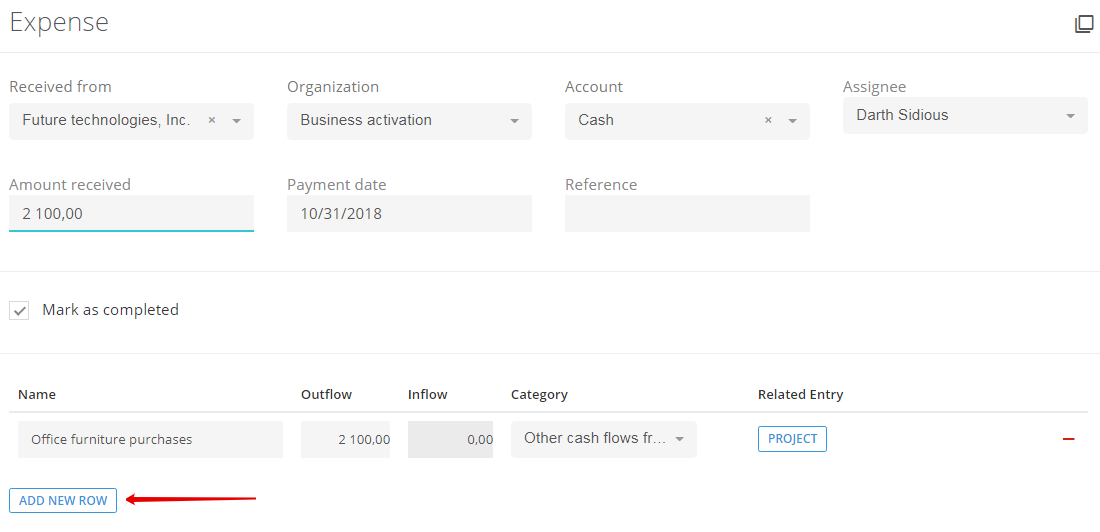Clear the Account Cash value with x
1100x532 pixels.
768,120
